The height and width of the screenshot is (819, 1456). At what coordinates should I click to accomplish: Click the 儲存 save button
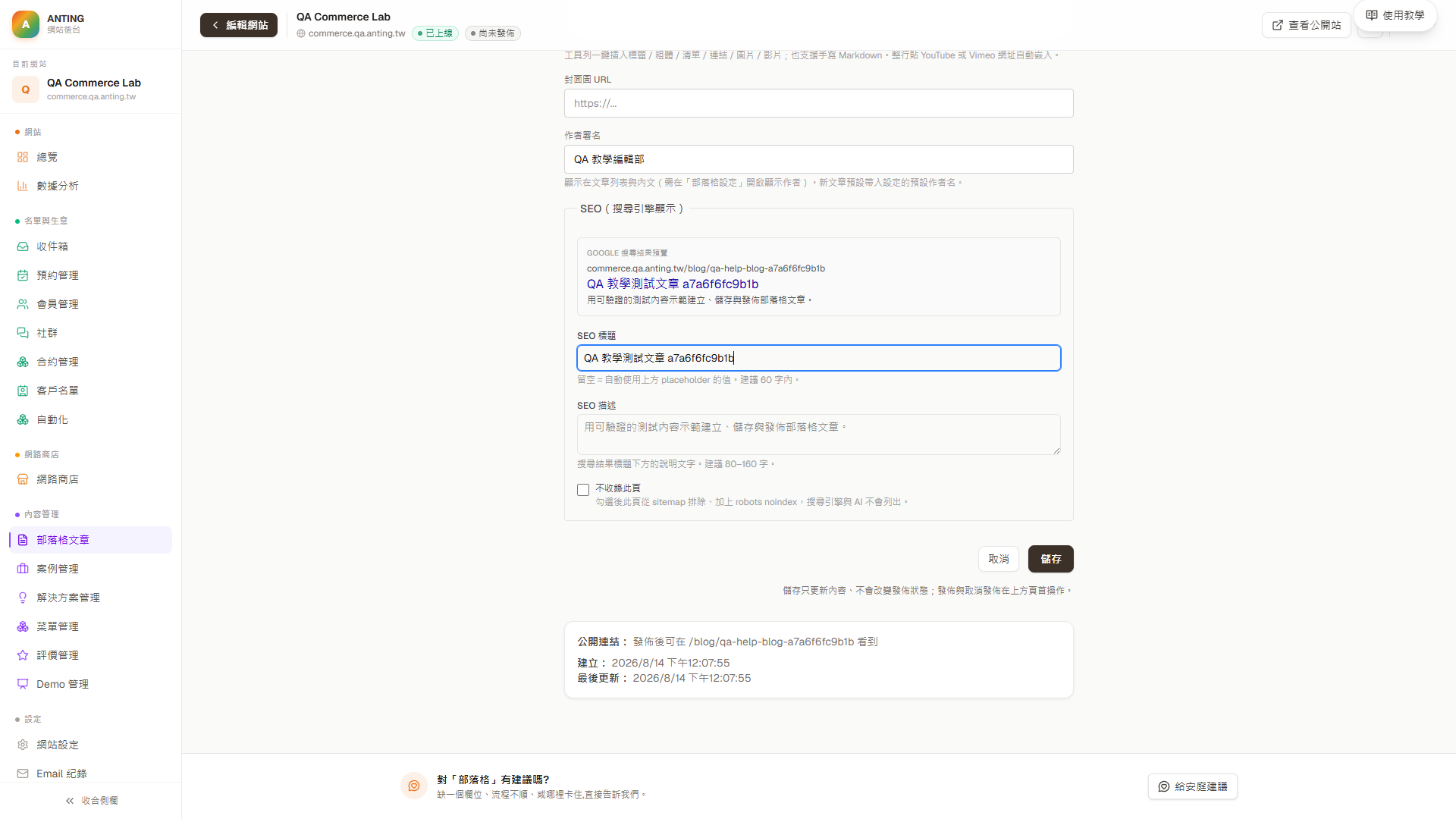tap(1051, 559)
